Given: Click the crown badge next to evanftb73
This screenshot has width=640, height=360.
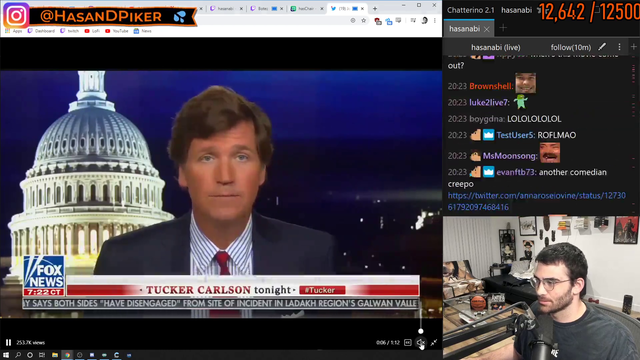Looking at the screenshot, I should 489,172.
